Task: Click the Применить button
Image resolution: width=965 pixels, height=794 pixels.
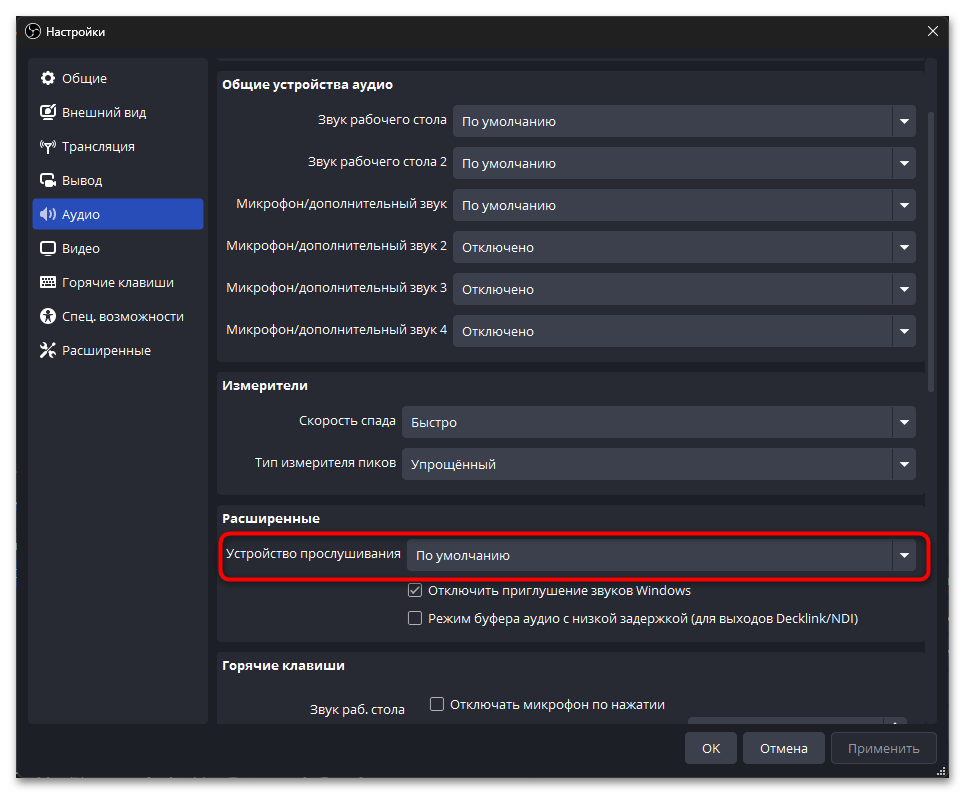Action: click(884, 748)
